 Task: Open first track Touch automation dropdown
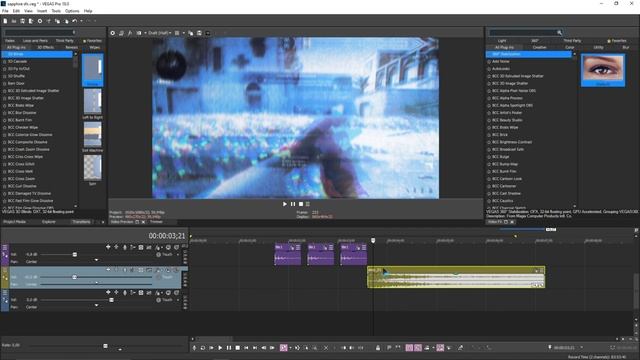click(178, 254)
